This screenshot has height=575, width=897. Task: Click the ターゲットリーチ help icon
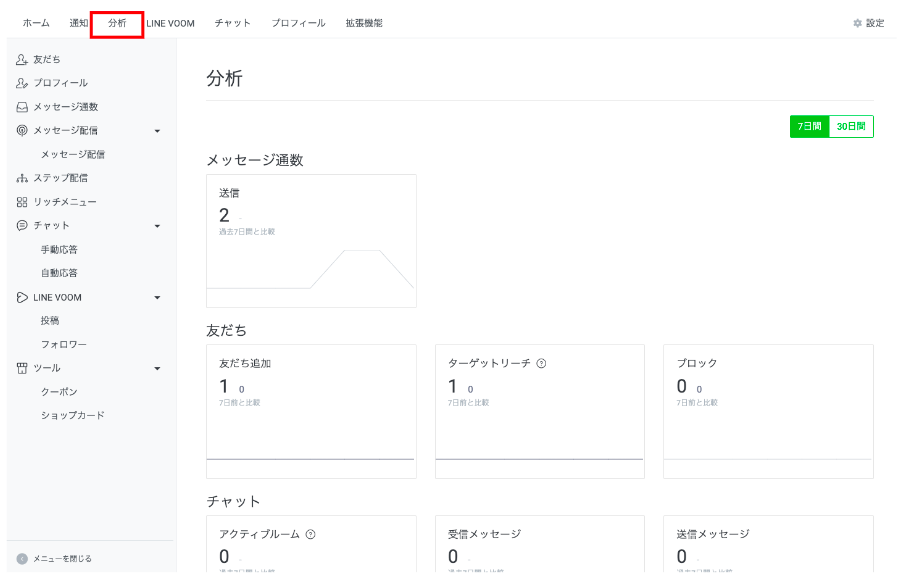[x=541, y=363]
